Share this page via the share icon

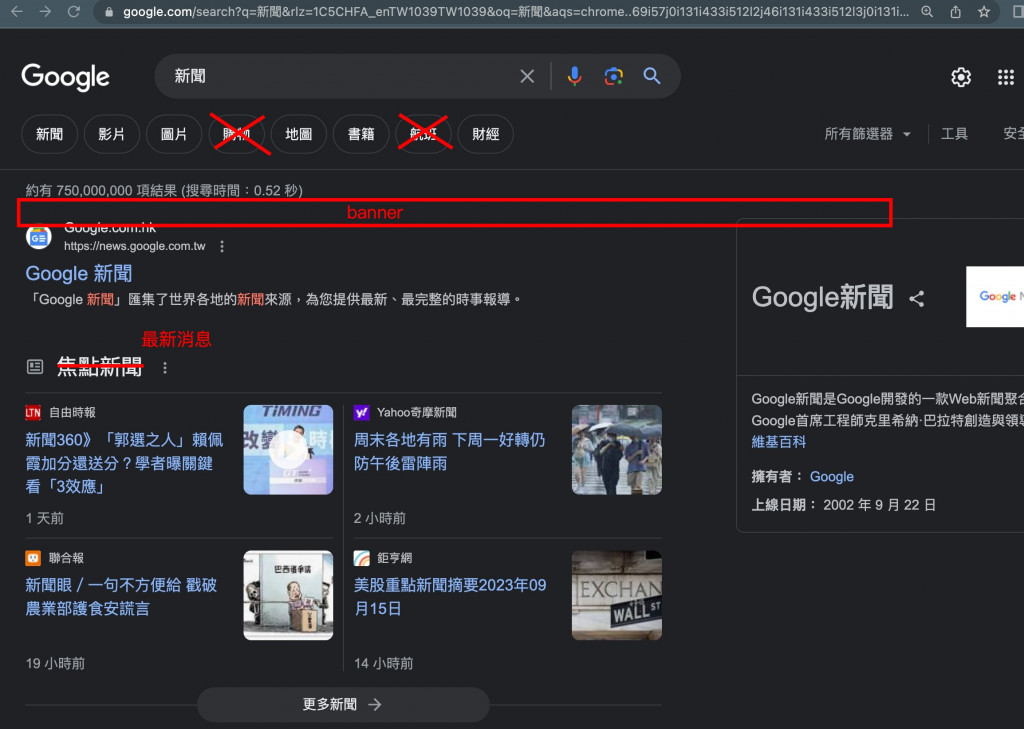tap(955, 12)
